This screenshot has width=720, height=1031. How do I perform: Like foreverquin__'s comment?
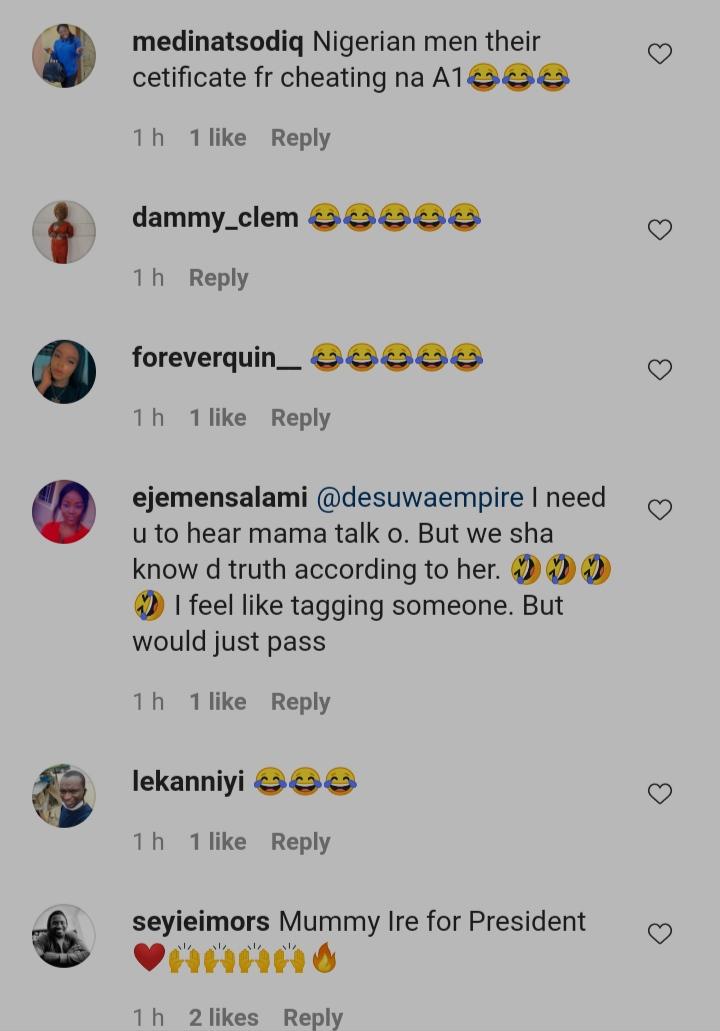pyautogui.click(x=660, y=370)
